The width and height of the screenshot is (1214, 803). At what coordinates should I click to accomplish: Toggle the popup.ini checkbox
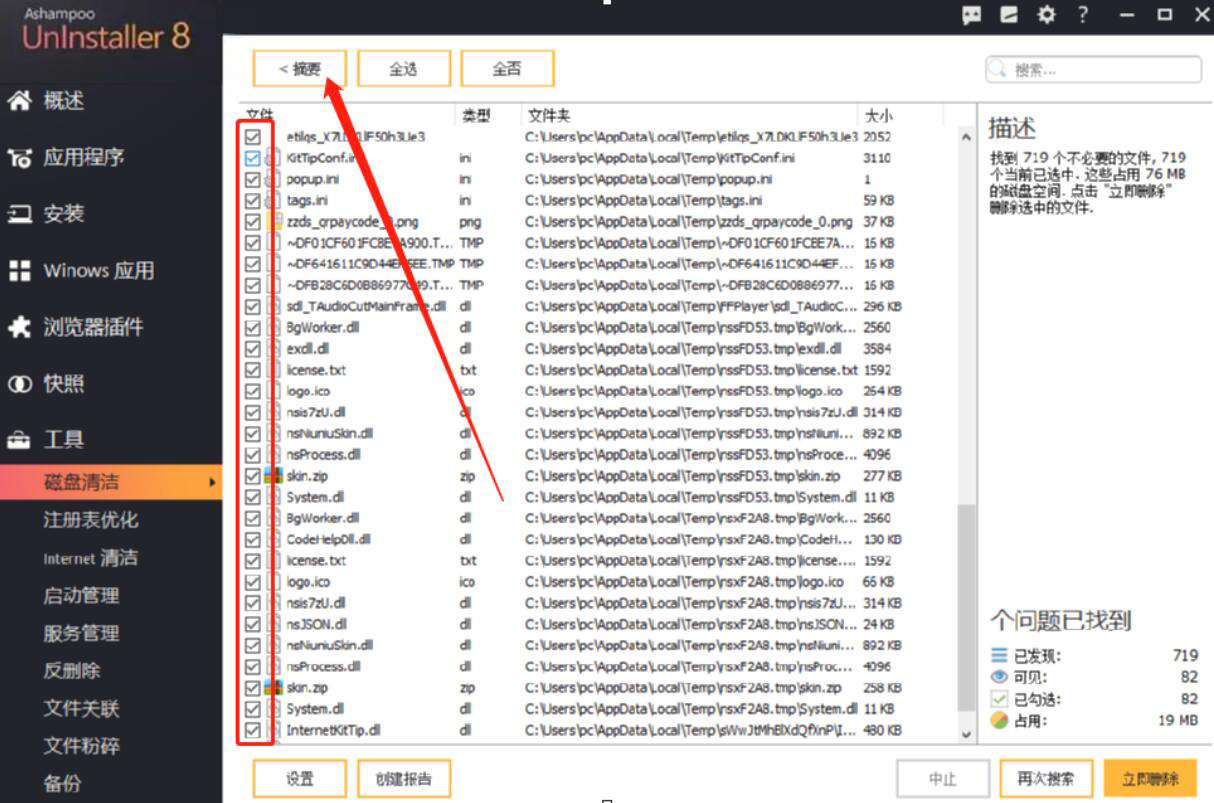click(x=252, y=179)
